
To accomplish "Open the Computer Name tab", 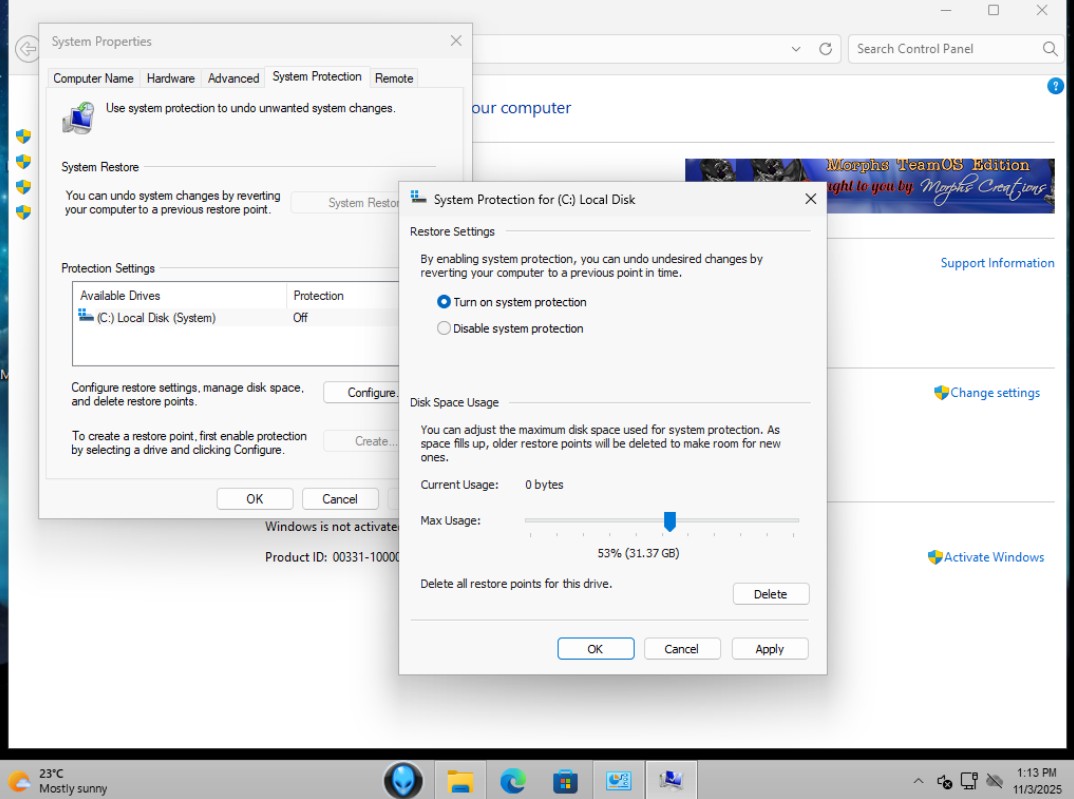I will point(93,78).
